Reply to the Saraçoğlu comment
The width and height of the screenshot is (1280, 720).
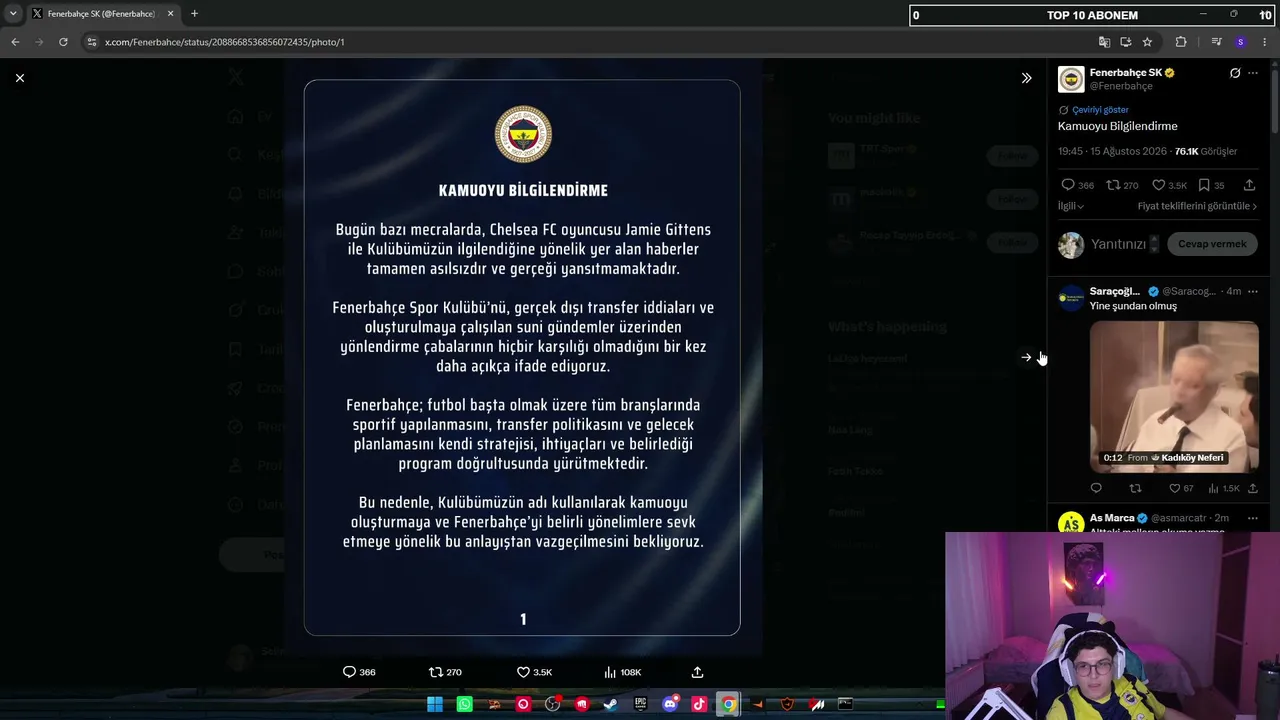(x=1096, y=488)
